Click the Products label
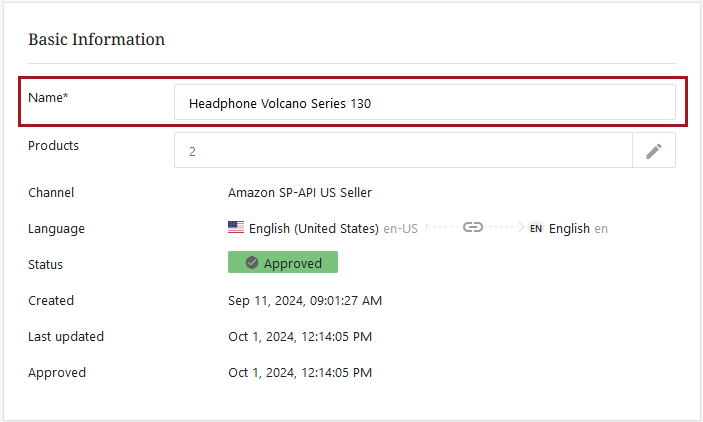The height and width of the screenshot is (422, 703). (54, 145)
